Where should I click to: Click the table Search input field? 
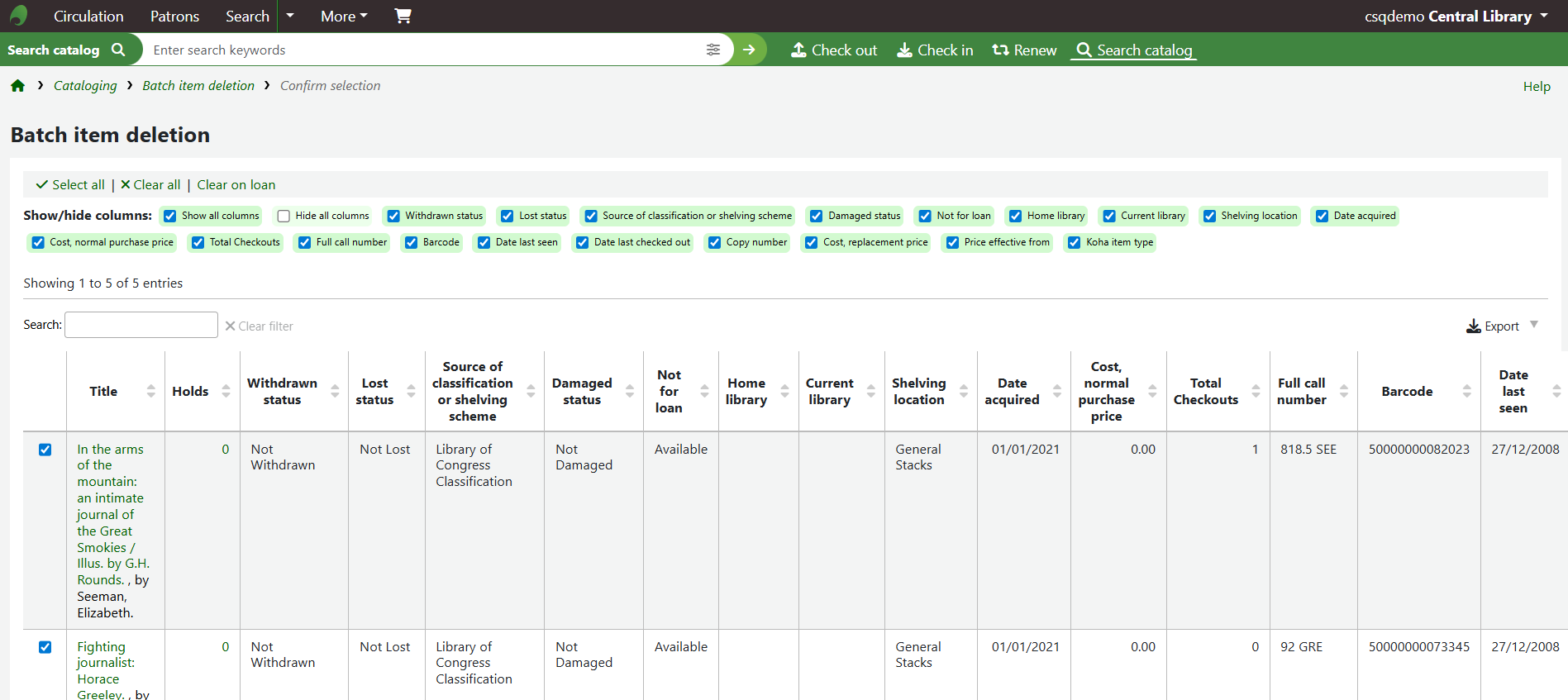141,325
